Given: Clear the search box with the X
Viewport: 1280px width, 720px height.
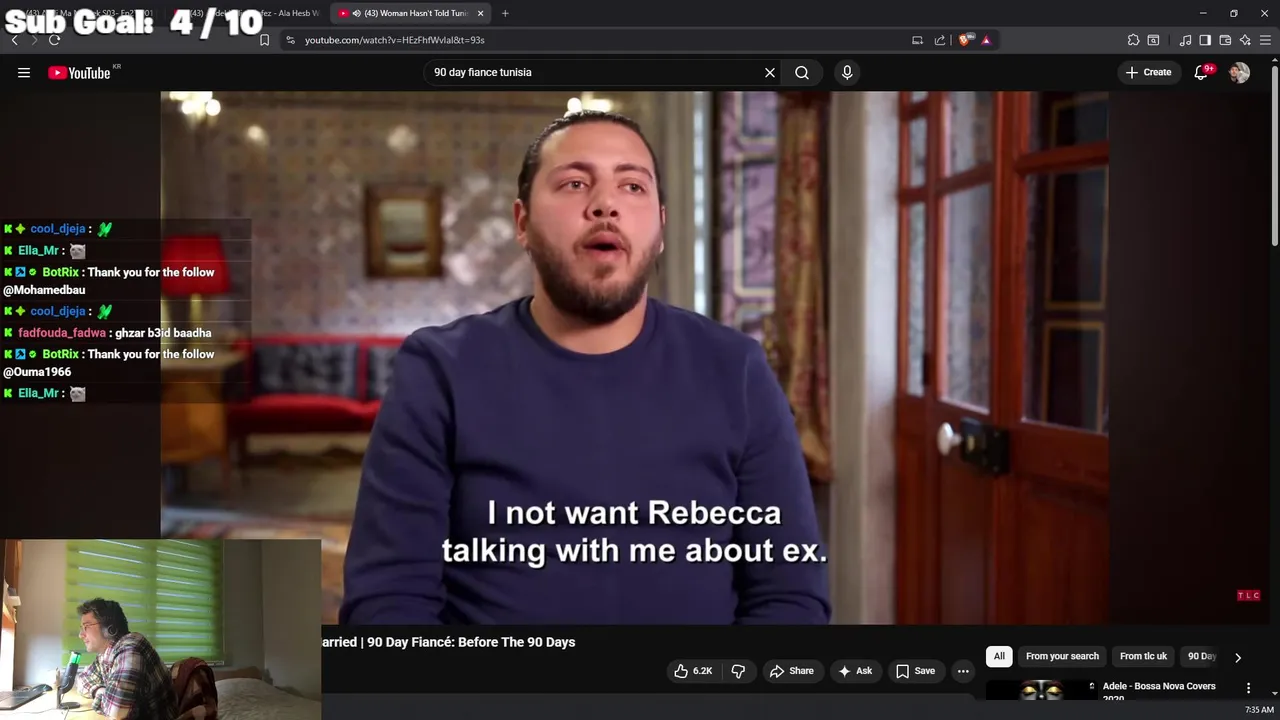Looking at the screenshot, I should [770, 72].
